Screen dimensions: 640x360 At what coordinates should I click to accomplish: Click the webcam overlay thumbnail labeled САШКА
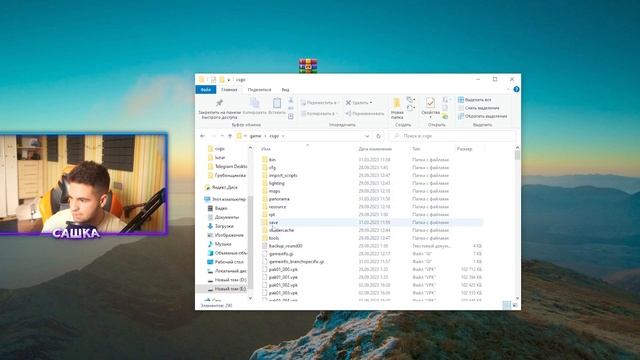click(83, 184)
